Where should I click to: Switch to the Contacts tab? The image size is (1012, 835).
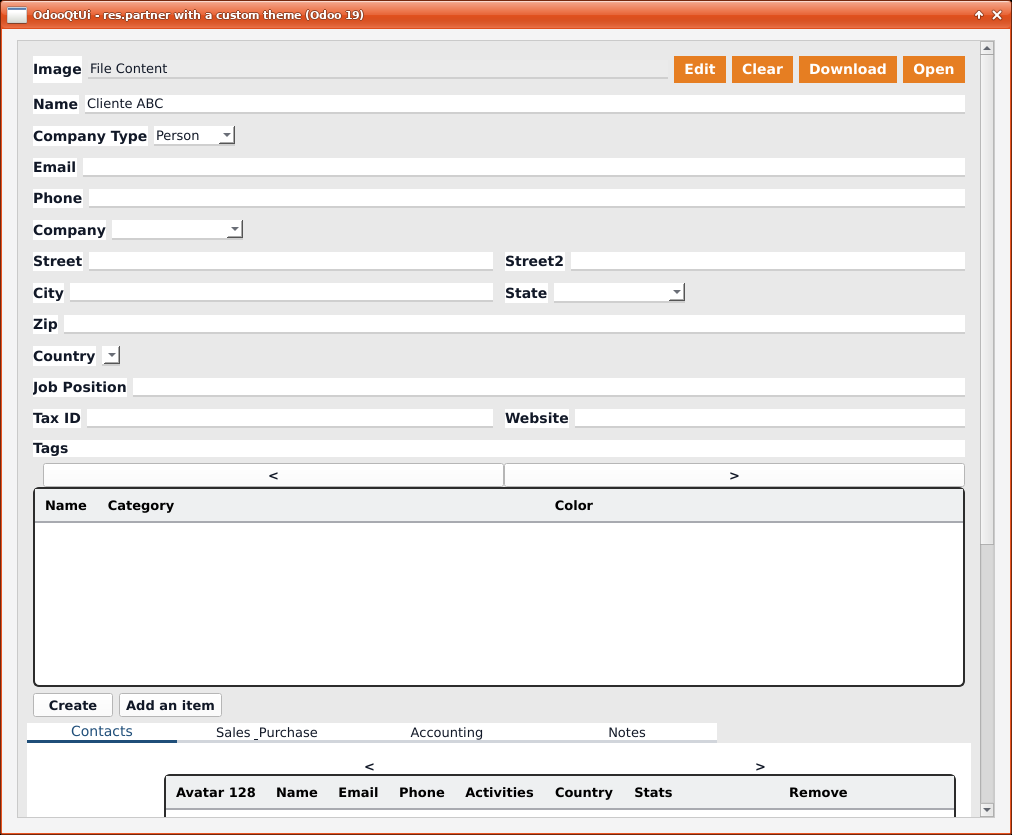(x=102, y=732)
